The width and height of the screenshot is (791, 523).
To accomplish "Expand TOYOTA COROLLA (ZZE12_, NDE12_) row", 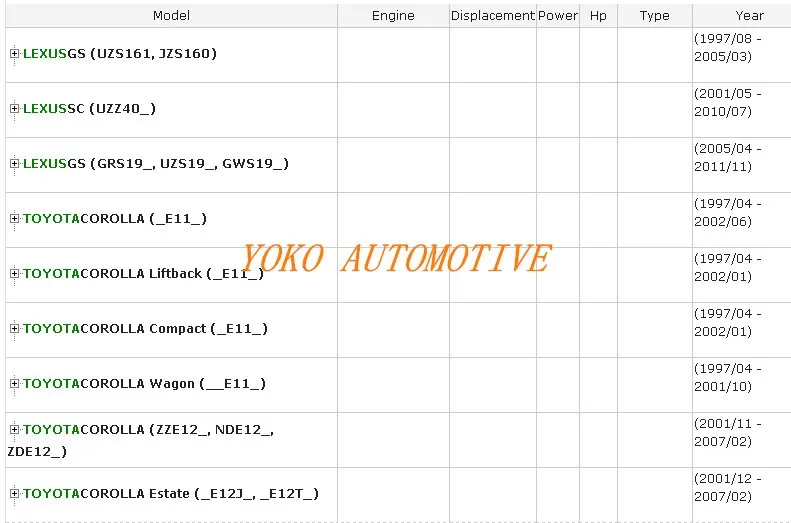I will click(14, 430).
